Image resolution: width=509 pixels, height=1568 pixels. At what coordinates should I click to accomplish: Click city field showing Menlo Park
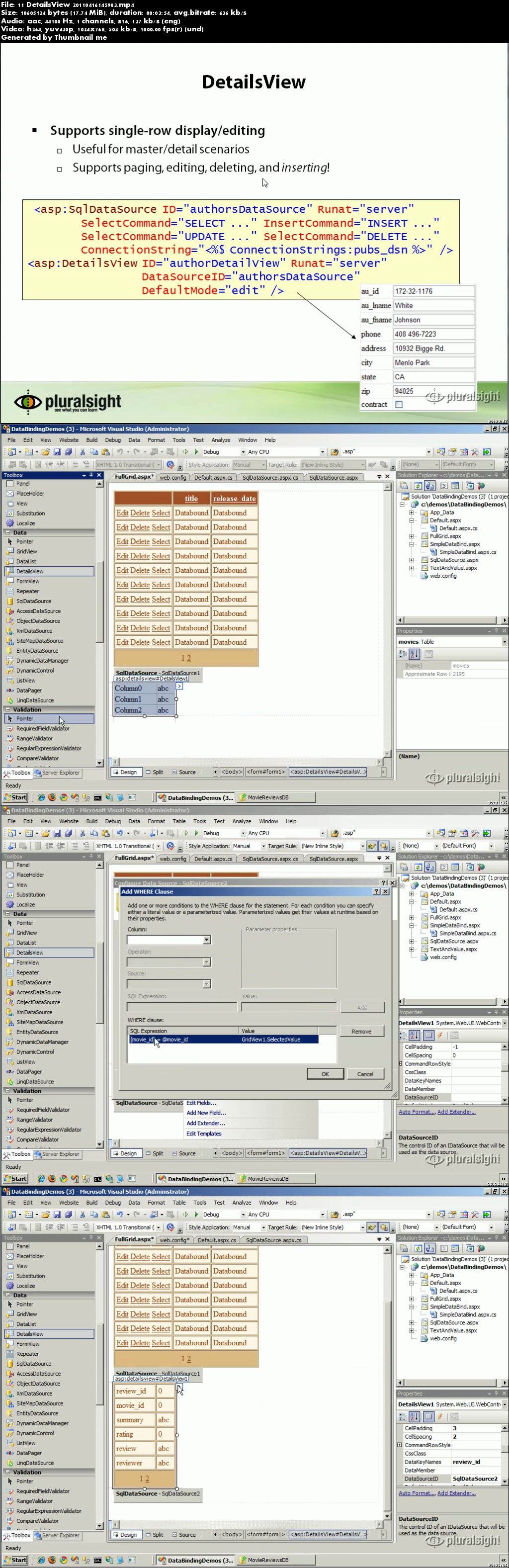coord(433,362)
